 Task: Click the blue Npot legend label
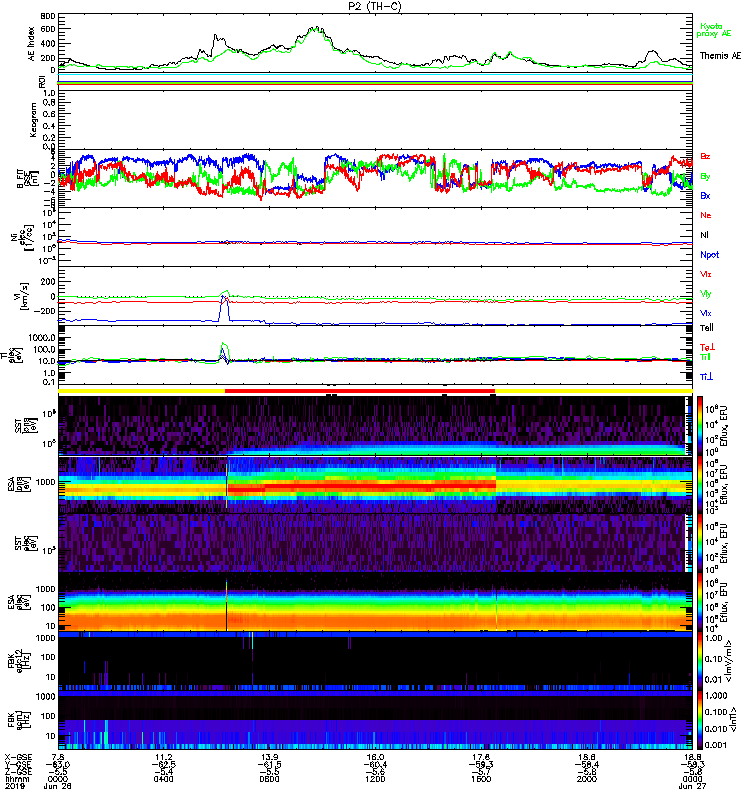(x=709, y=255)
